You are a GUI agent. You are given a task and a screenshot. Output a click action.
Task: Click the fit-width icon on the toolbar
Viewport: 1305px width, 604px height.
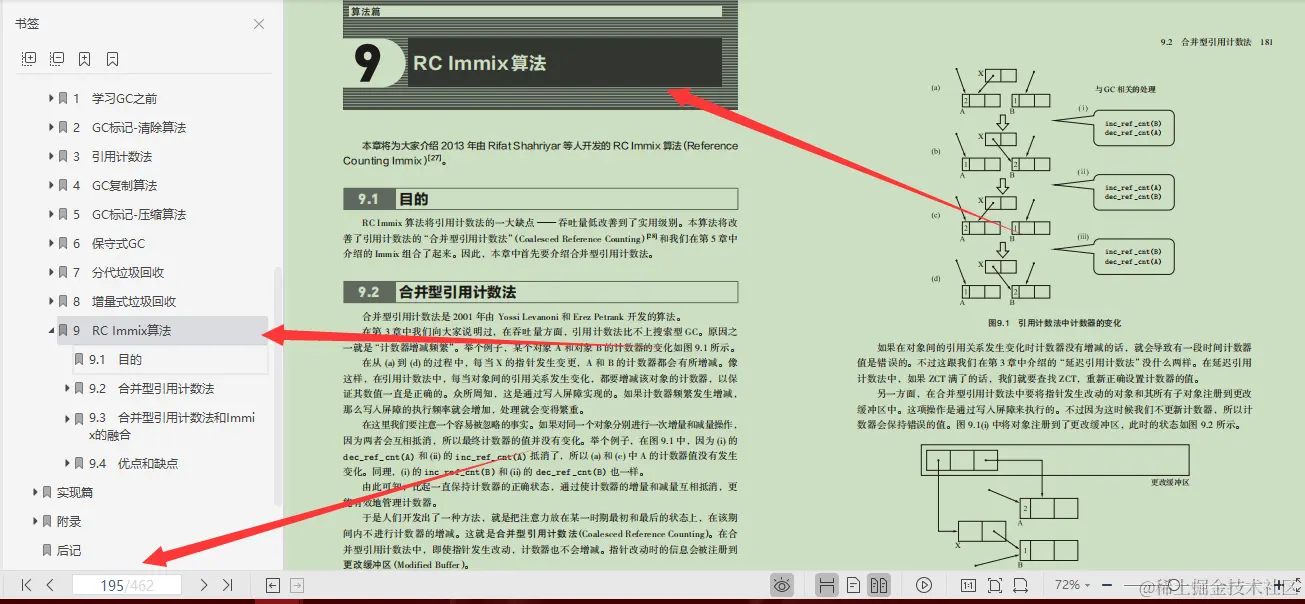[x=1022, y=585]
